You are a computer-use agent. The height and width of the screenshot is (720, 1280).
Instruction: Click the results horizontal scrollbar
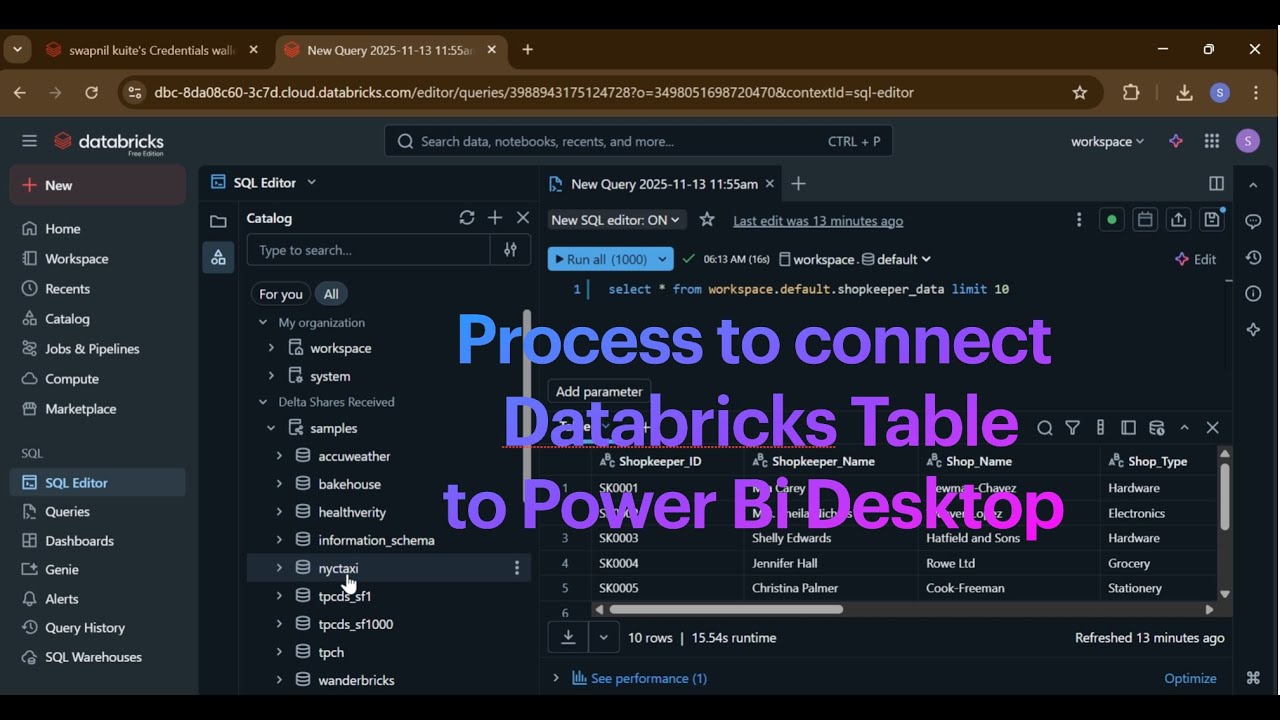tap(725, 609)
